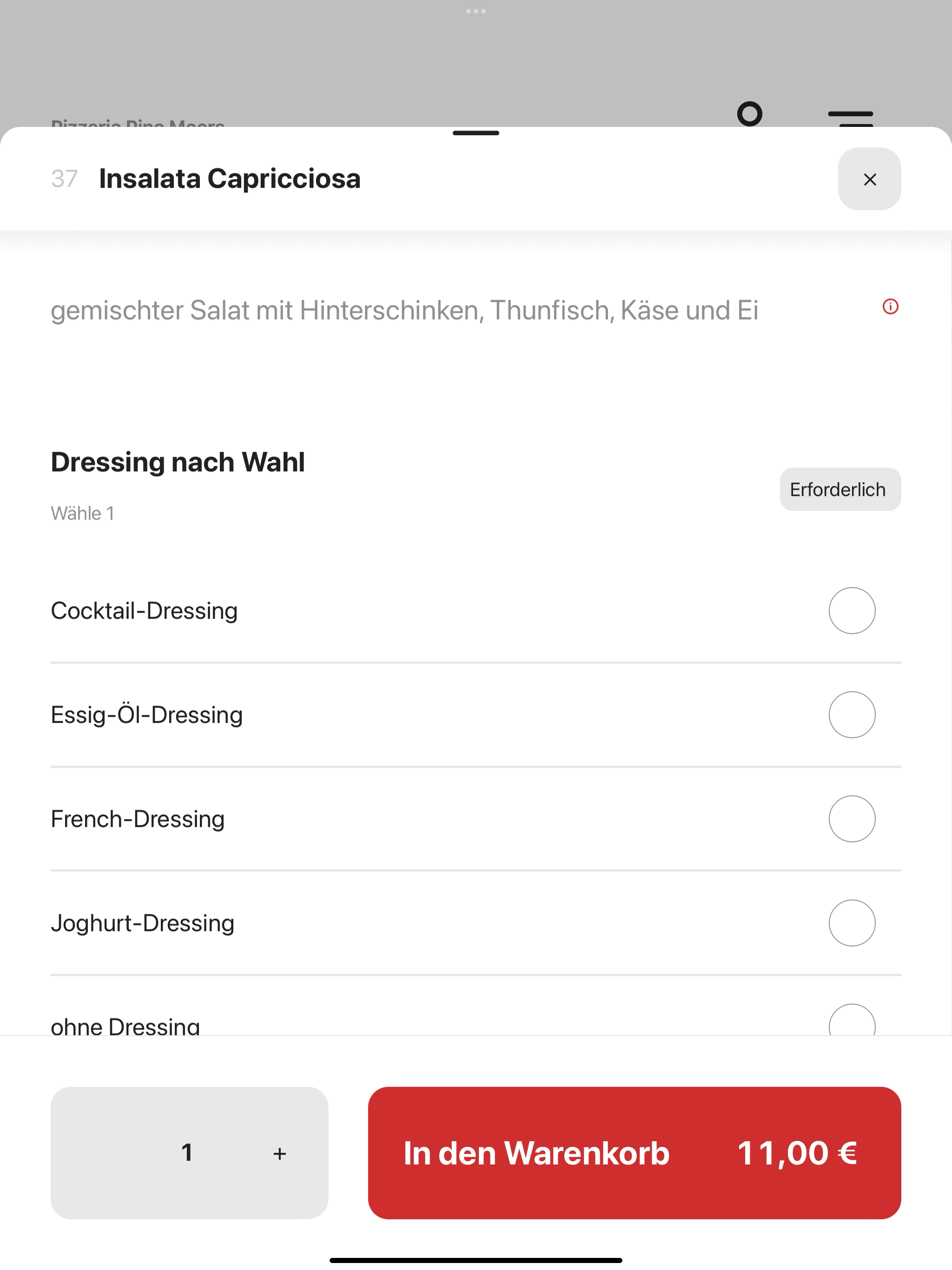Tap the hamburger menu icon
The height and width of the screenshot is (1270, 952).
850,118
